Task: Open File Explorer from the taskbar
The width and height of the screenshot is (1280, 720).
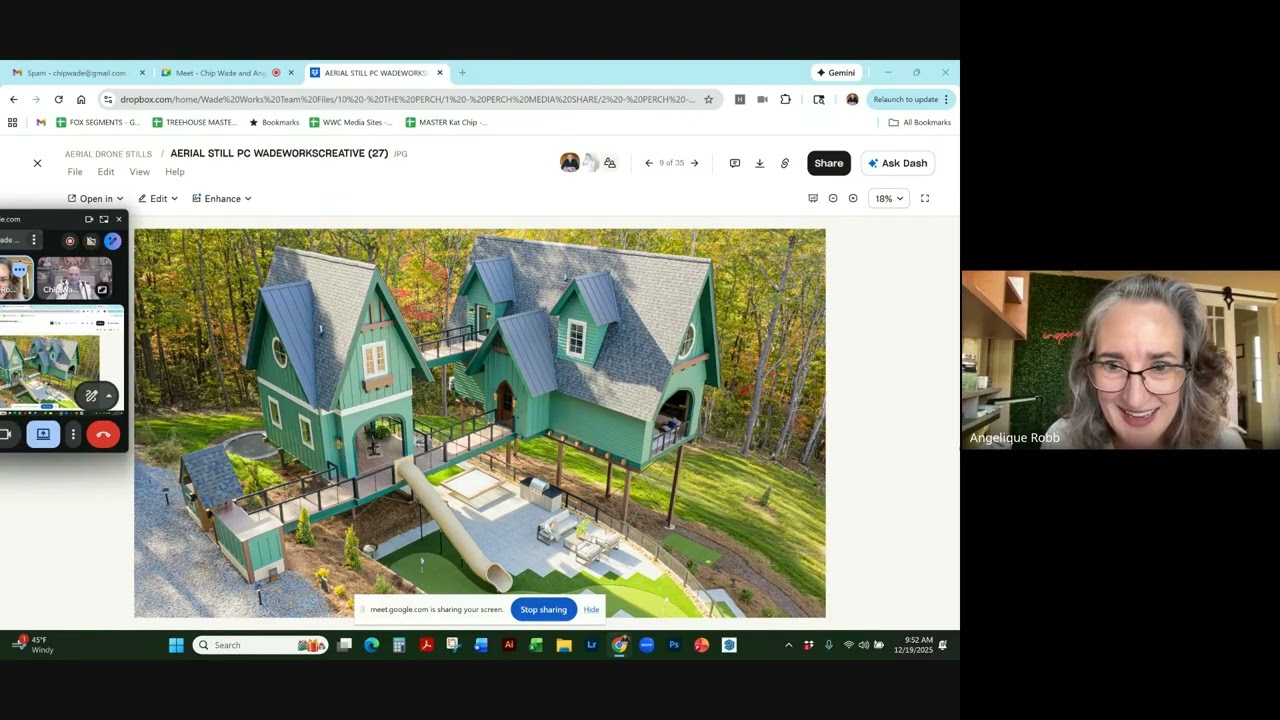Action: click(564, 645)
